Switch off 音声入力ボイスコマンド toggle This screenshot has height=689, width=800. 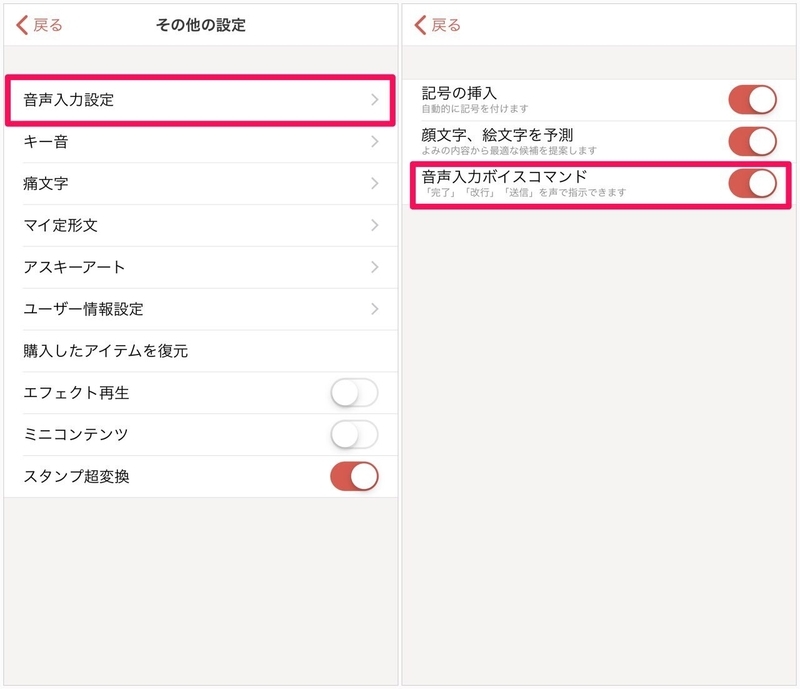(752, 183)
